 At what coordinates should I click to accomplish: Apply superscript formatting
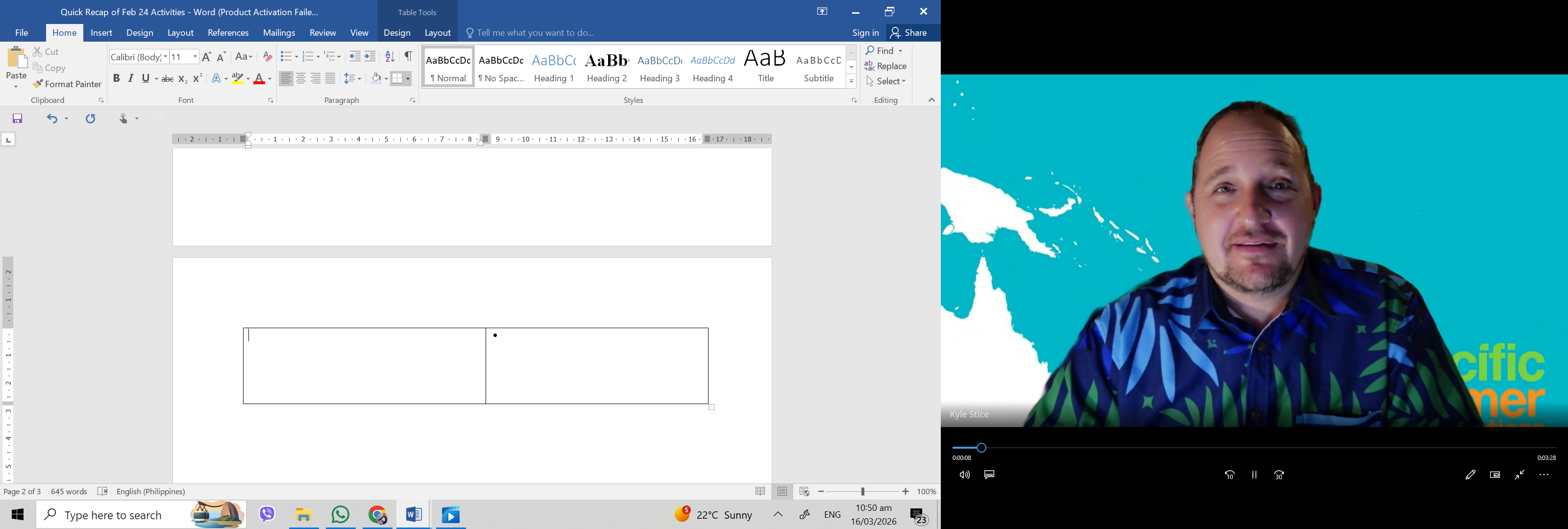197,78
